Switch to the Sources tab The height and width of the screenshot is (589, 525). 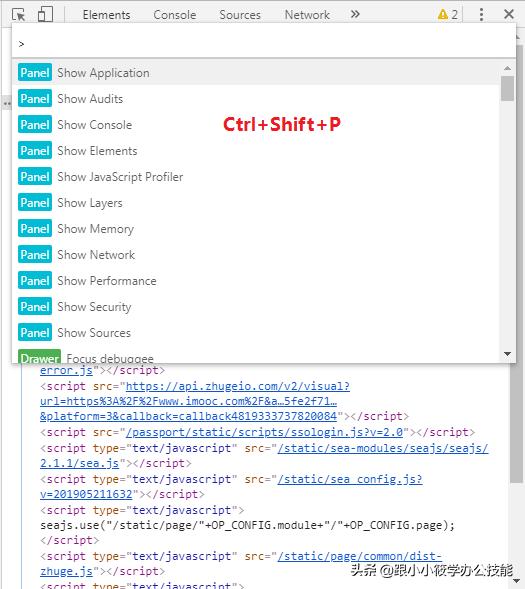click(x=240, y=15)
